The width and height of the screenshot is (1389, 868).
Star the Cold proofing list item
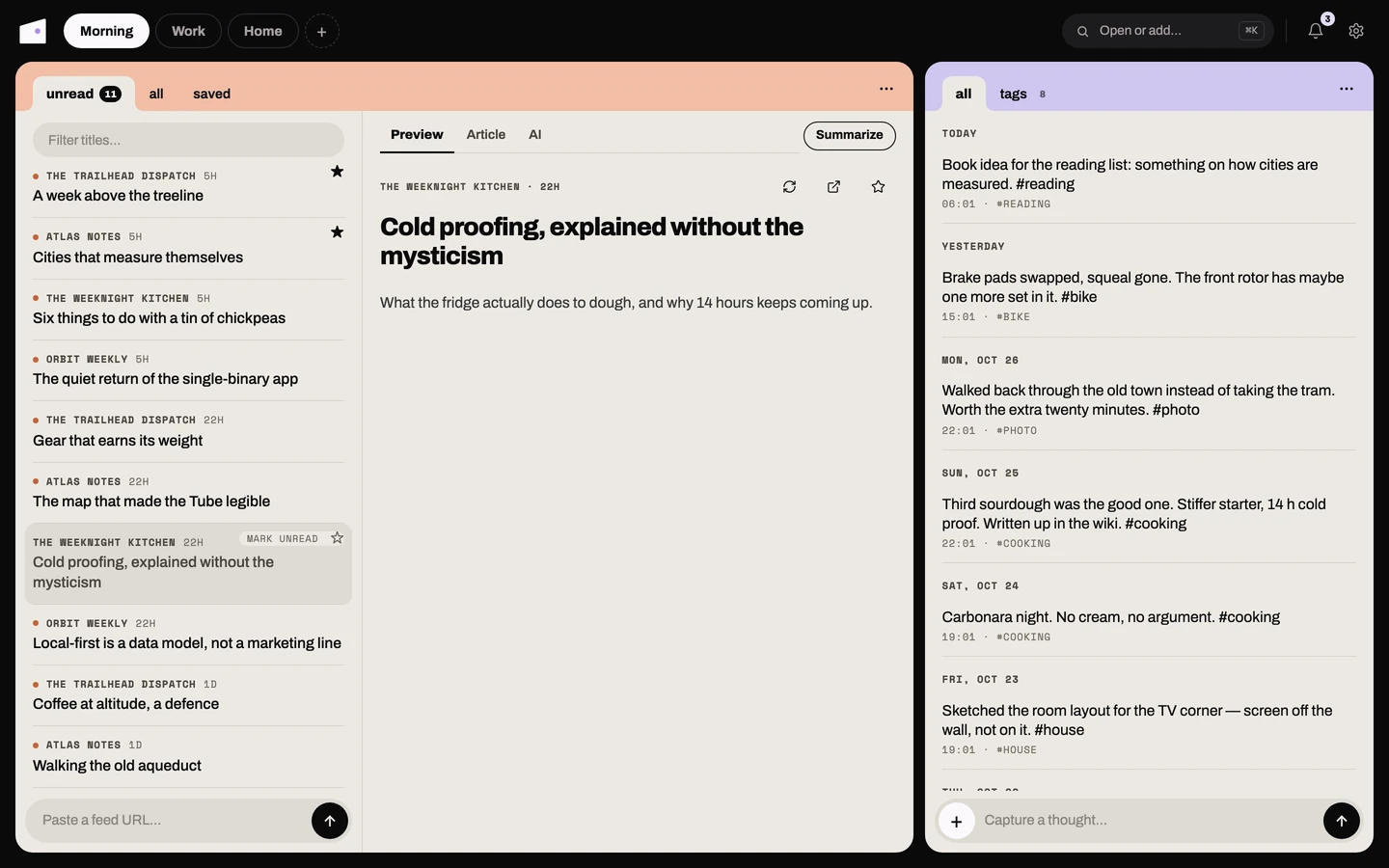338,538
